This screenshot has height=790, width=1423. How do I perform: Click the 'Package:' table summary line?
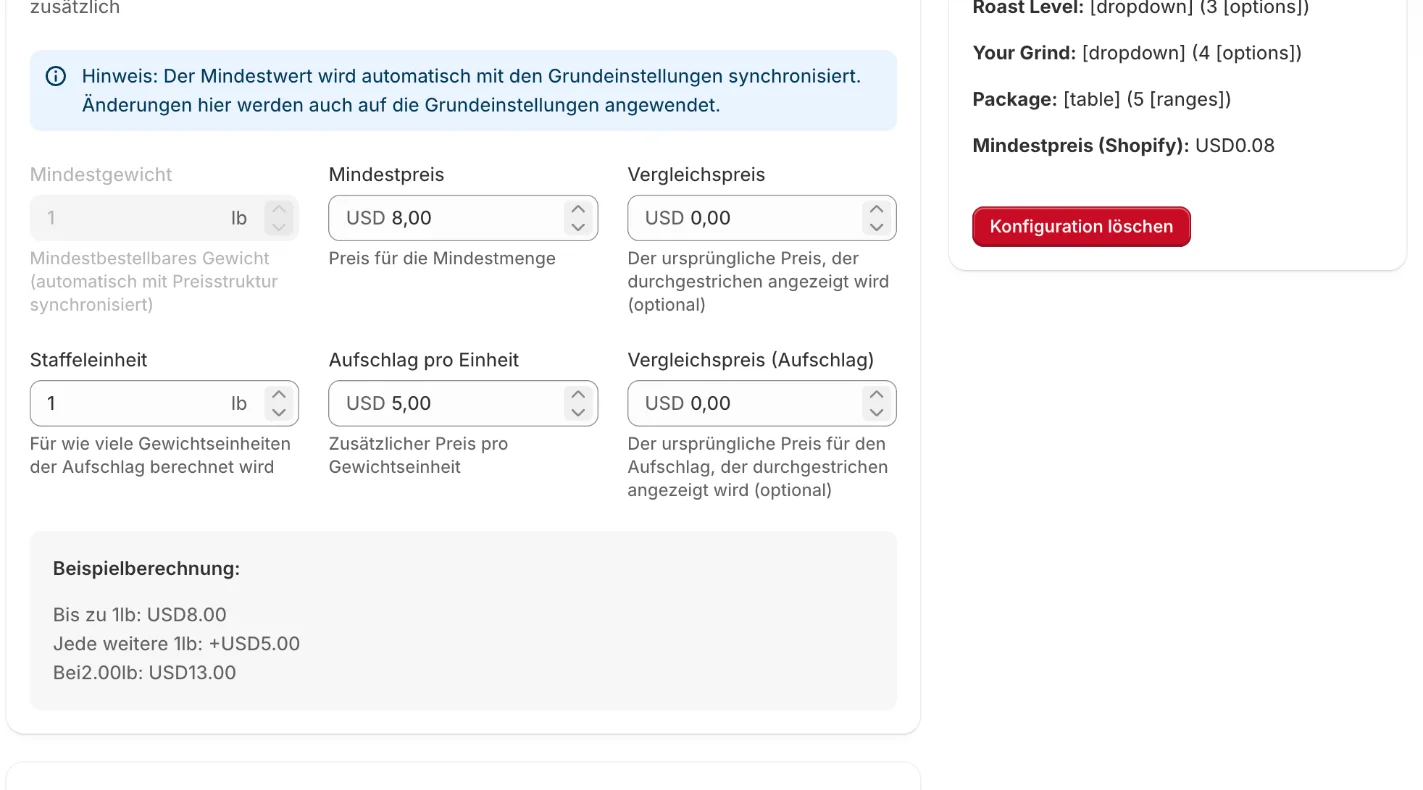(x=1101, y=100)
